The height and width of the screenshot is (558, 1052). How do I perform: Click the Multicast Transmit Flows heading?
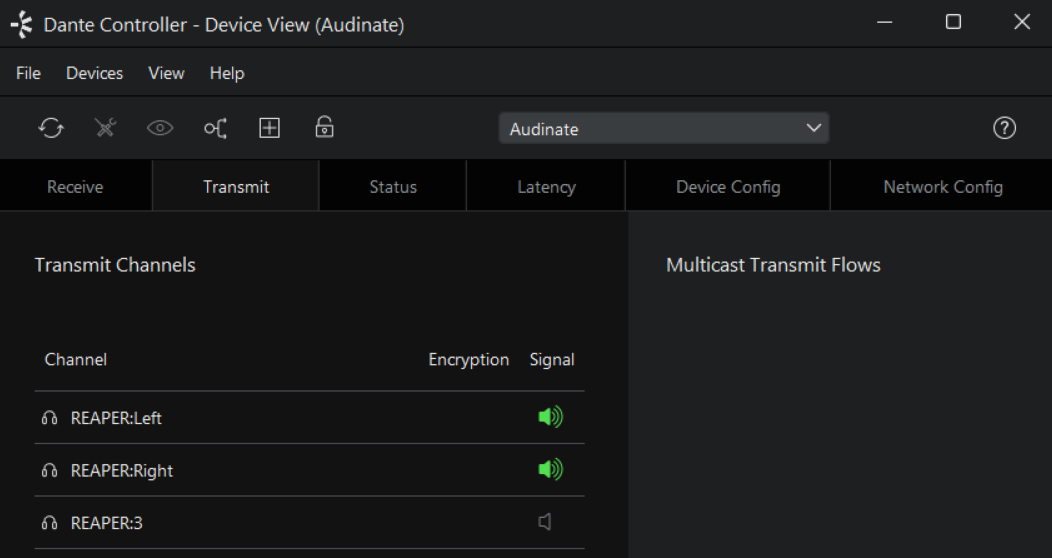(773, 265)
